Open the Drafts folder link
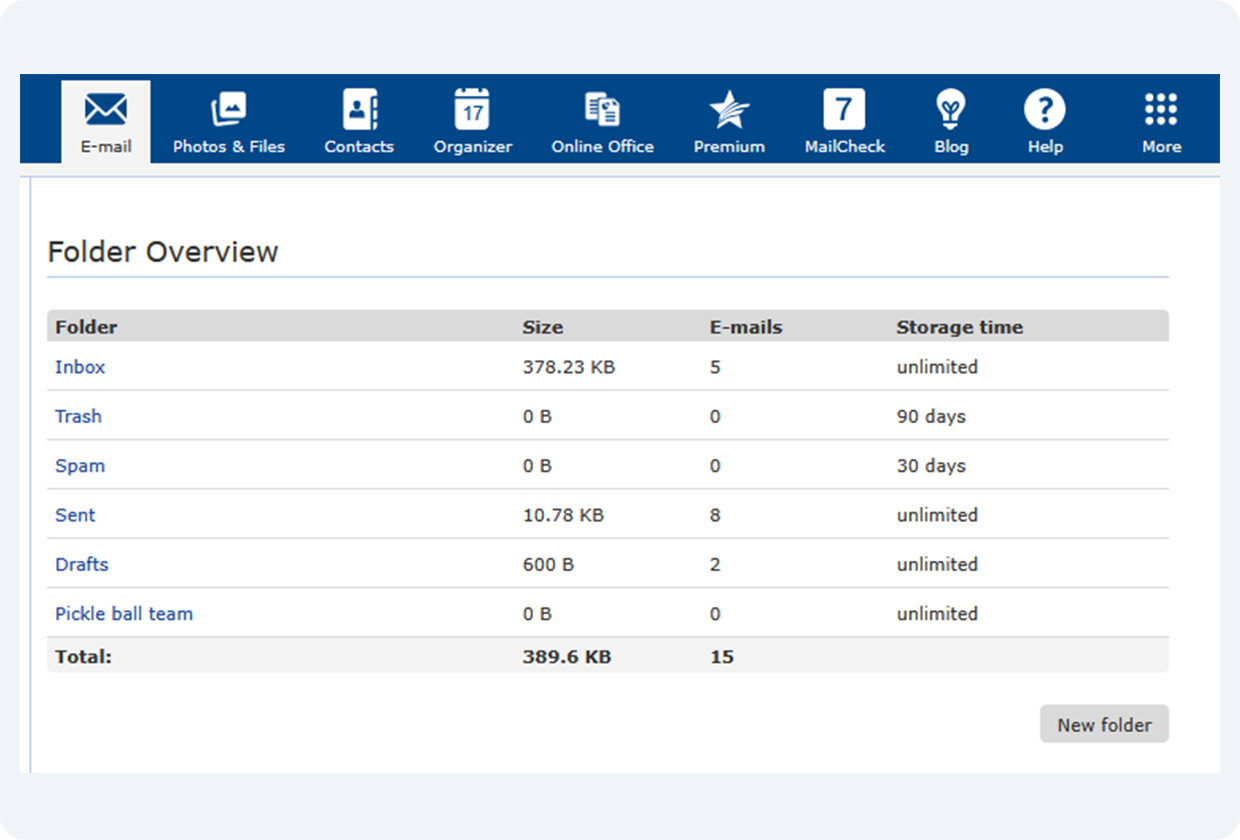1240x840 pixels. coord(81,564)
